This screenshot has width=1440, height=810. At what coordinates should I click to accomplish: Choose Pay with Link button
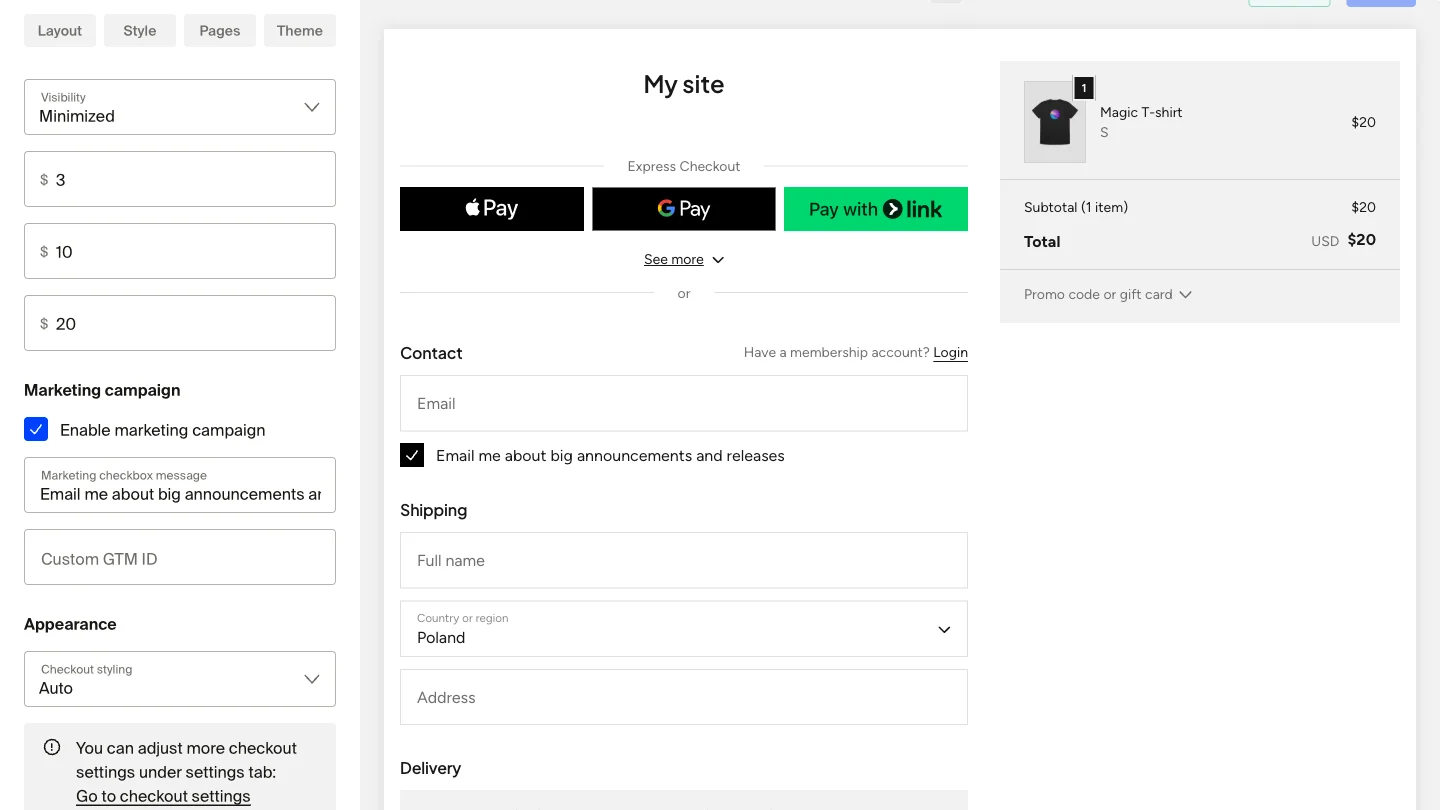click(x=876, y=209)
